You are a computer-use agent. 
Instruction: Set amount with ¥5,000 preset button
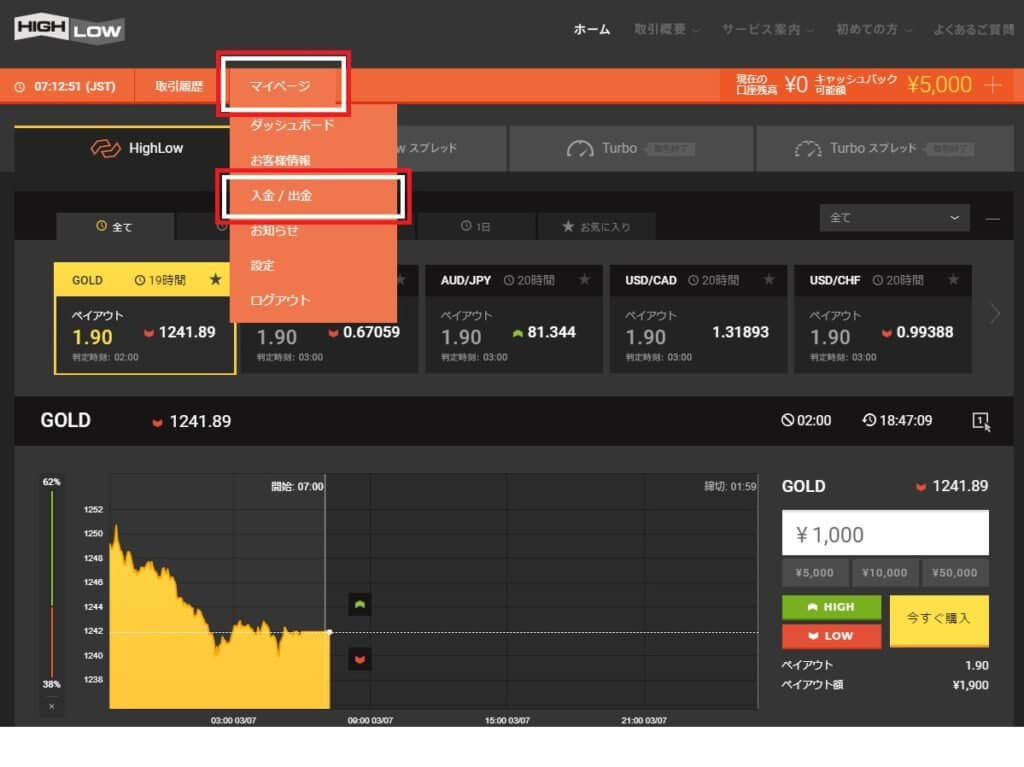814,573
